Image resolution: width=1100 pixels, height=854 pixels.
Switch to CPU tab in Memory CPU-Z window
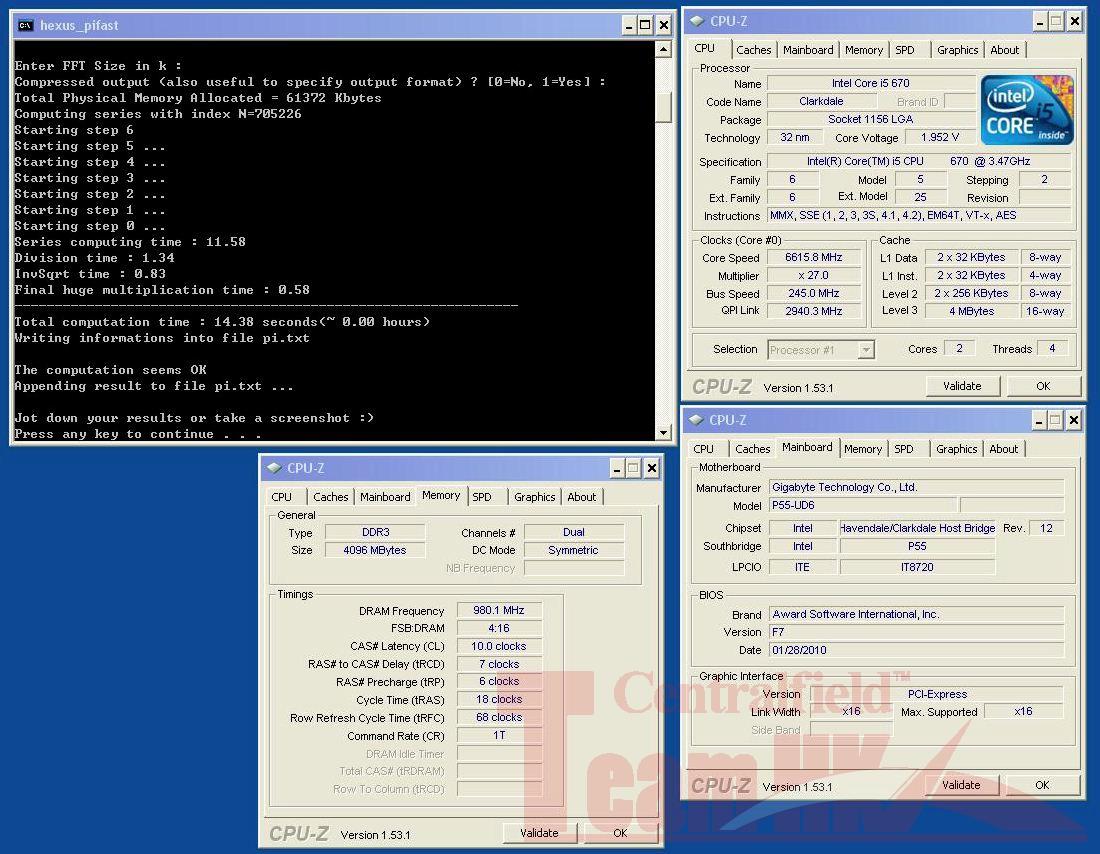(x=281, y=497)
